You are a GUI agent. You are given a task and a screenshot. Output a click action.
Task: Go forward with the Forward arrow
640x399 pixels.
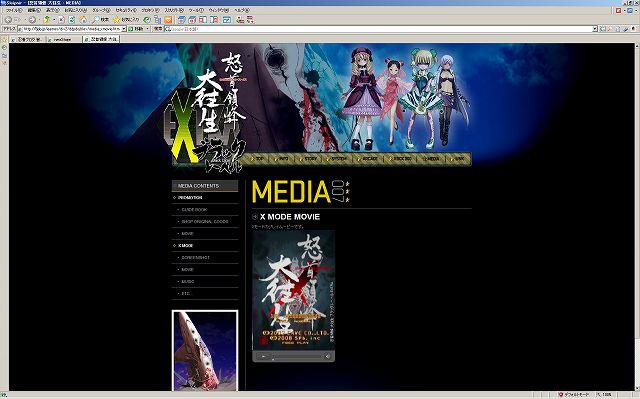32,20
